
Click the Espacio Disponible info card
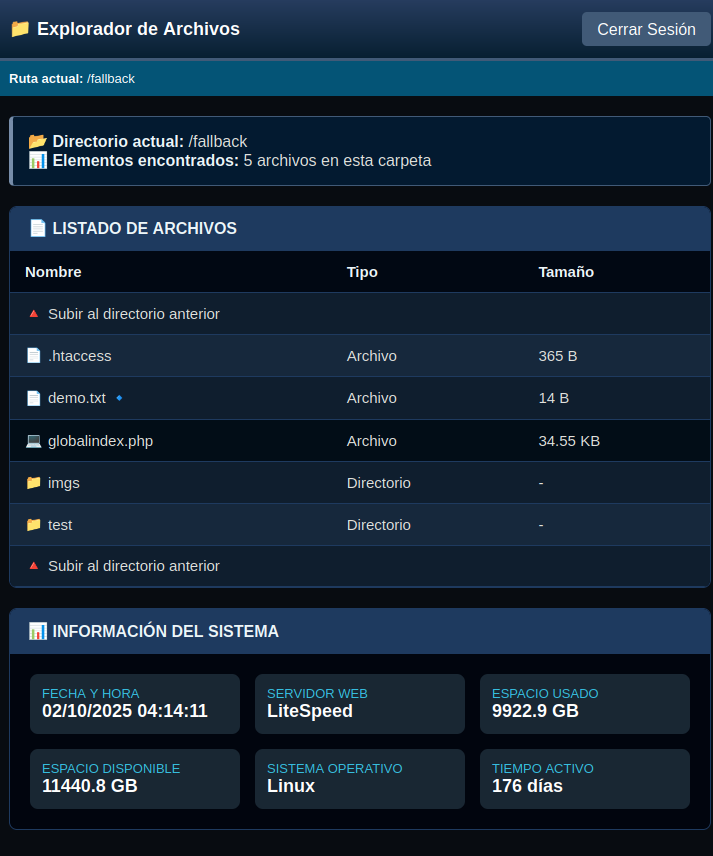click(135, 778)
